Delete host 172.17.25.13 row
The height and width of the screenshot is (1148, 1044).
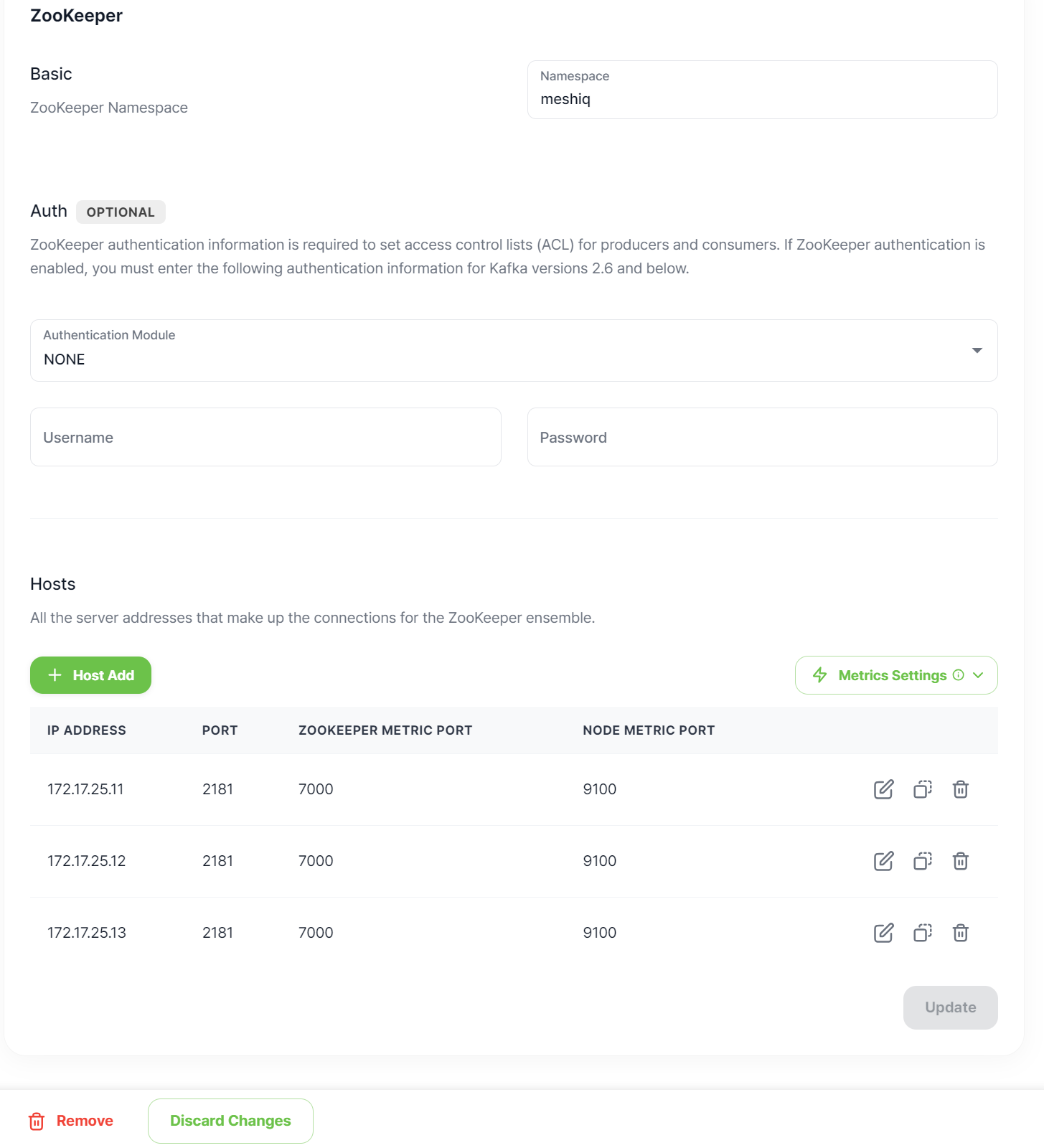click(960, 933)
